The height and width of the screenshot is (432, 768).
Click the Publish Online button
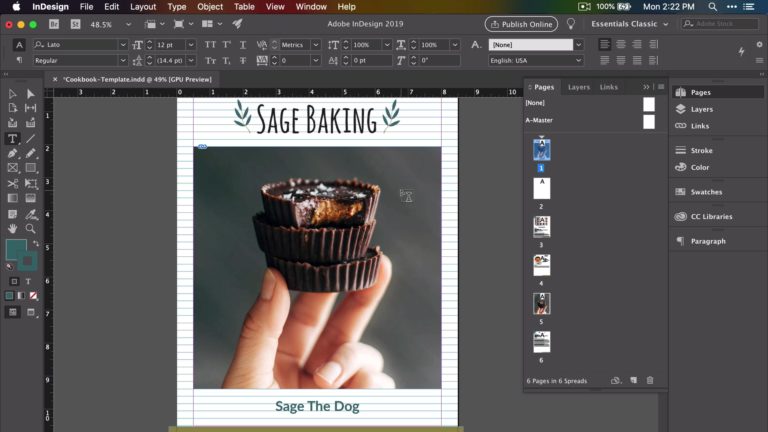click(x=521, y=24)
